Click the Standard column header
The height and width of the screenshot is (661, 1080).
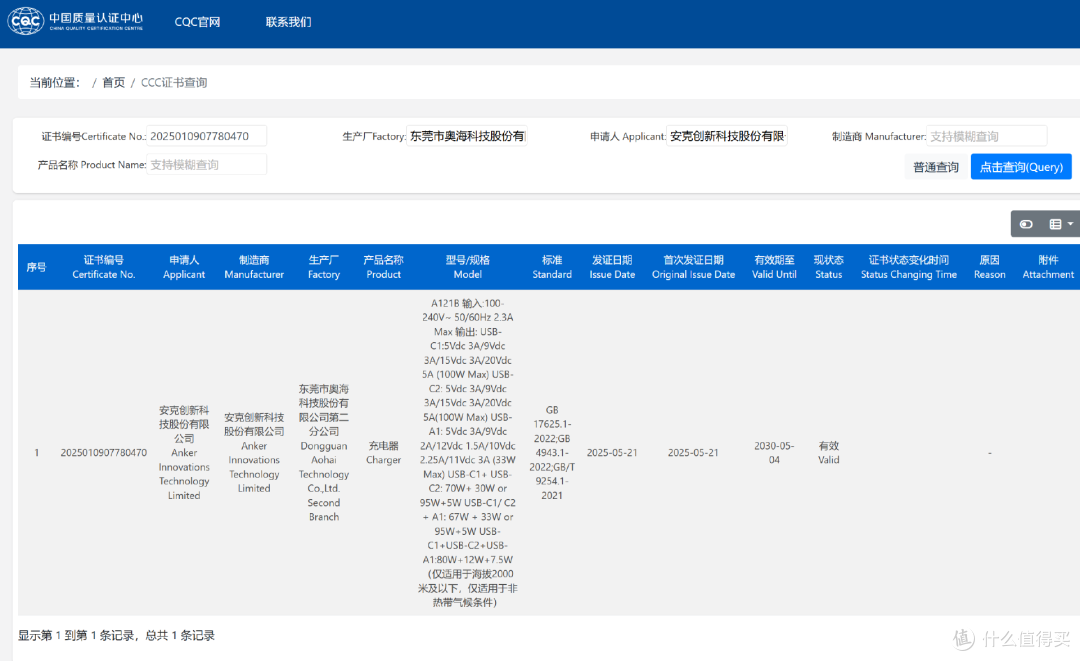(x=552, y=267)
